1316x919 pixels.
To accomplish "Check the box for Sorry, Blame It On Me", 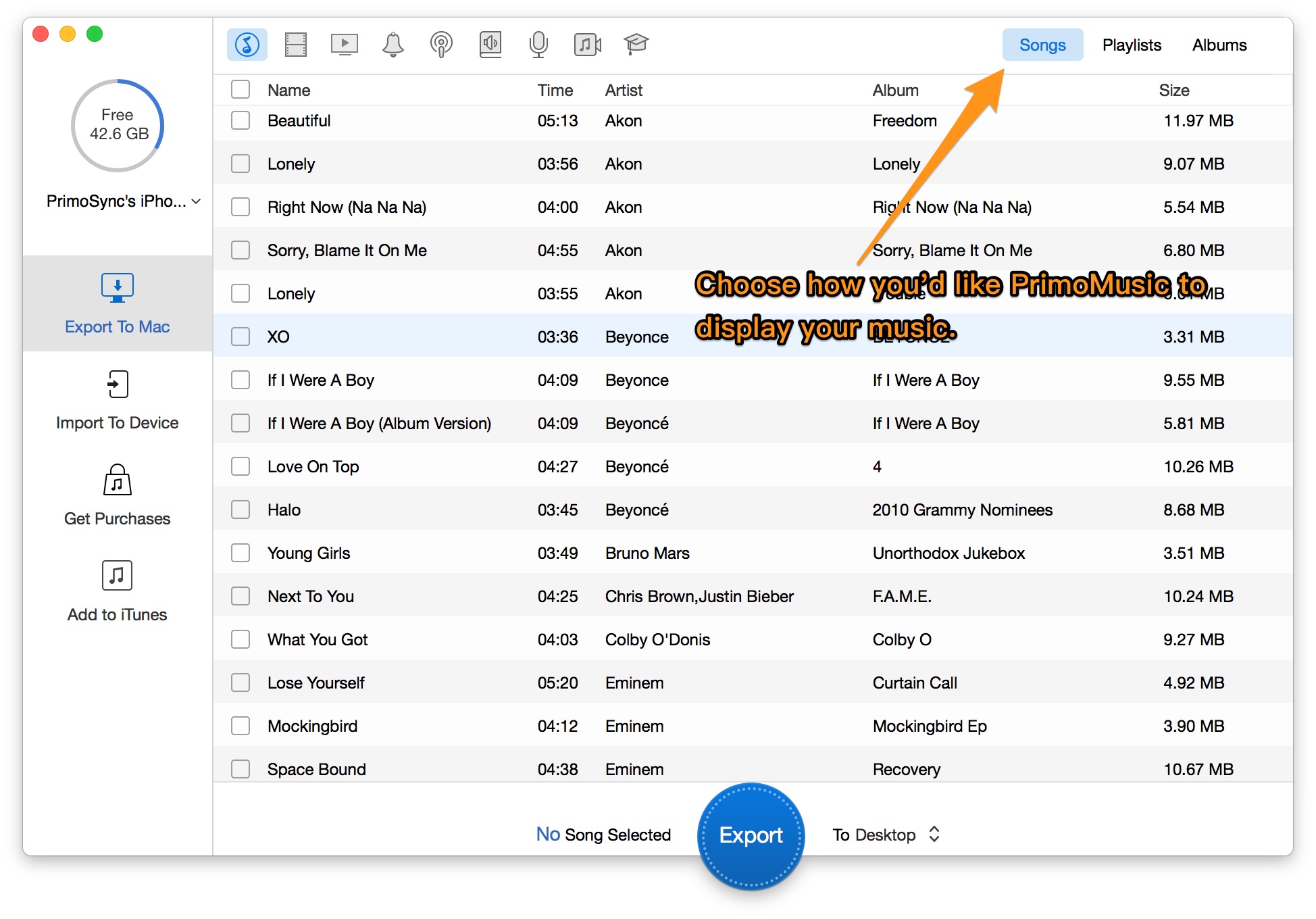I will pos(241,250).
